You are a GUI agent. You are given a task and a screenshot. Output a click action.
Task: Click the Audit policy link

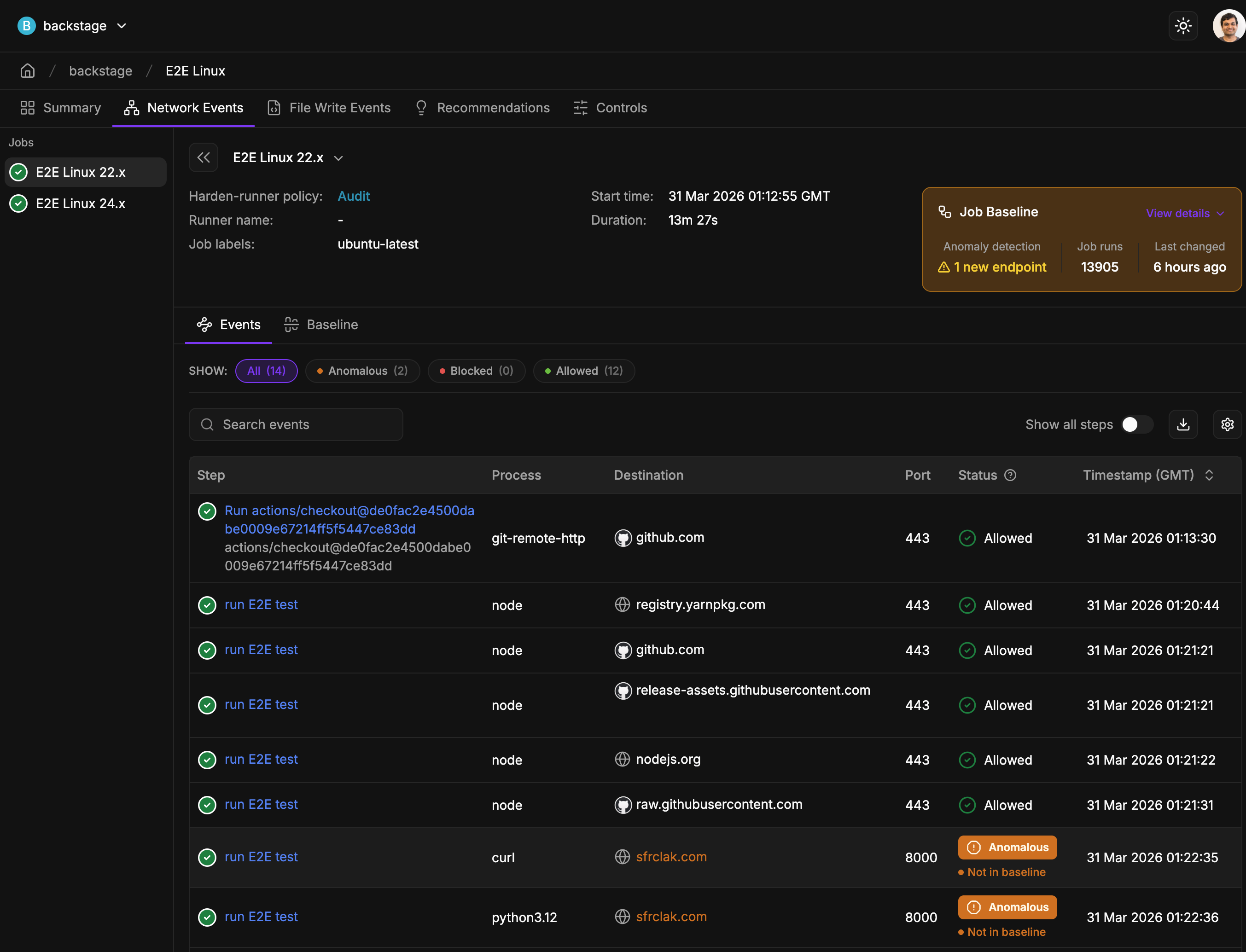coord(353,196)
